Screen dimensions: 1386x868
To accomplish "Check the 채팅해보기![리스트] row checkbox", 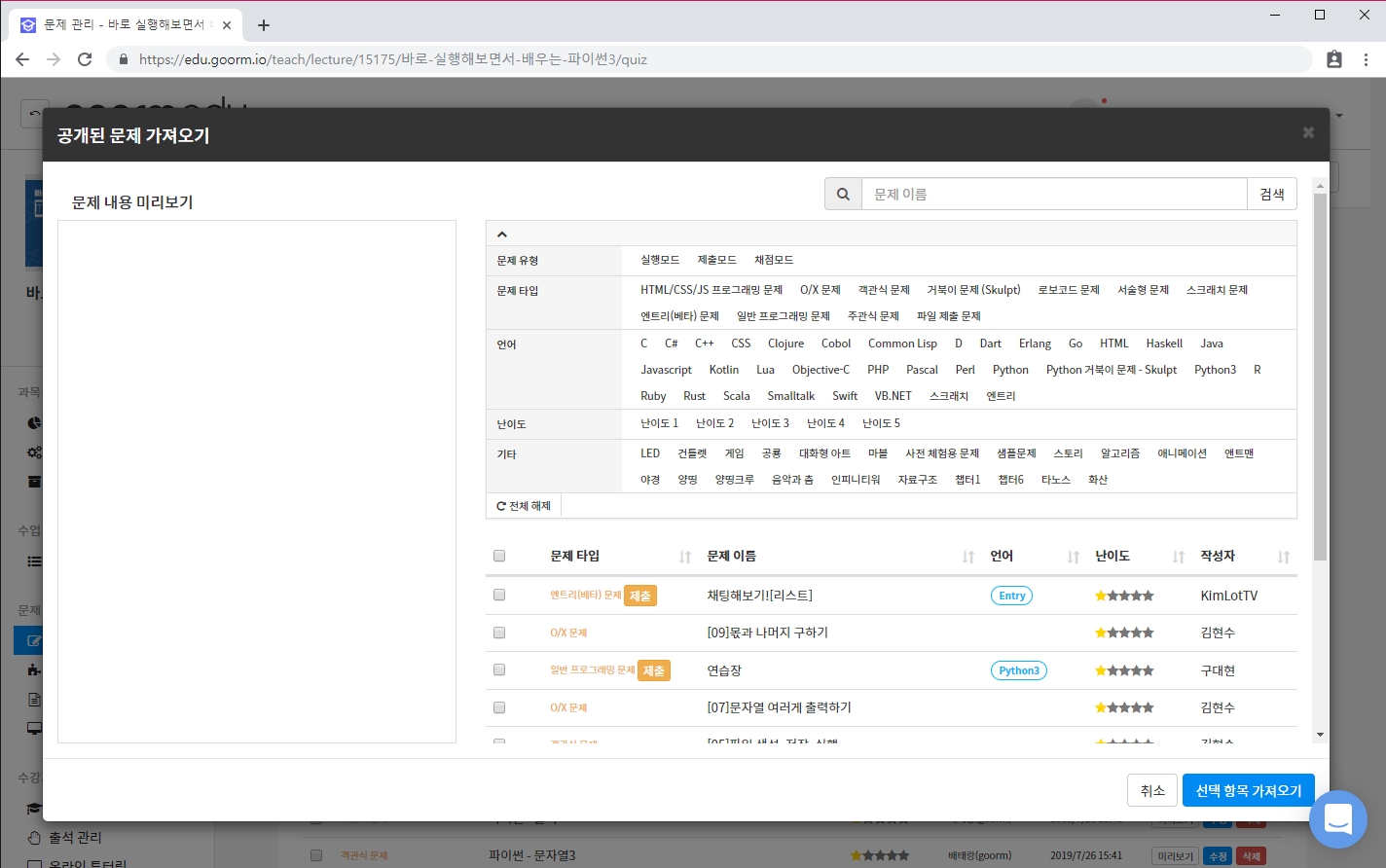I will point(499,595).
